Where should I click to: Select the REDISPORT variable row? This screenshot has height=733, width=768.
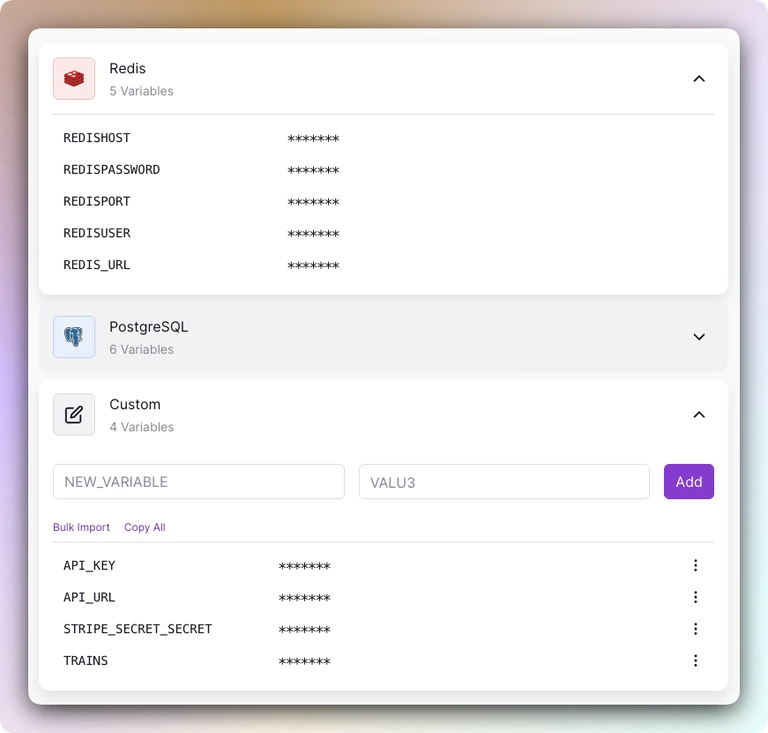point(383,202)
